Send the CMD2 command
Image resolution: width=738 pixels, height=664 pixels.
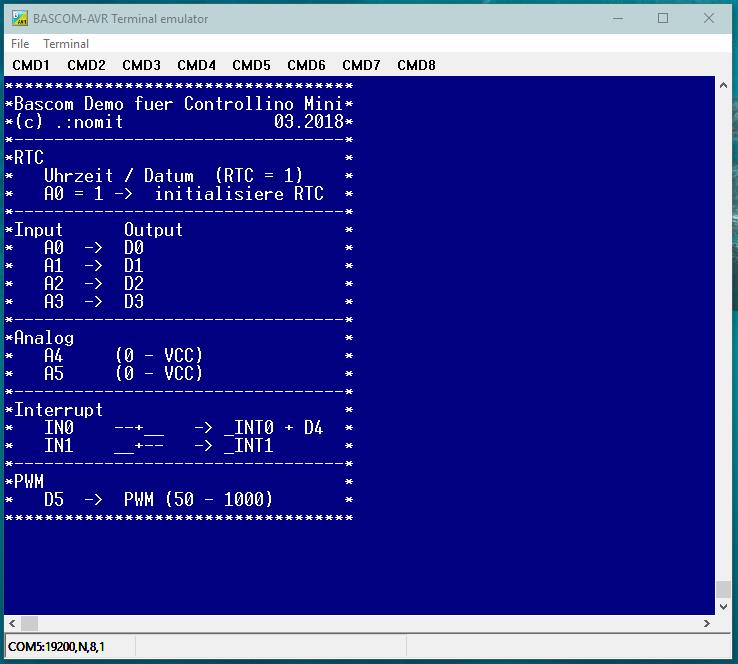point(86,65)
